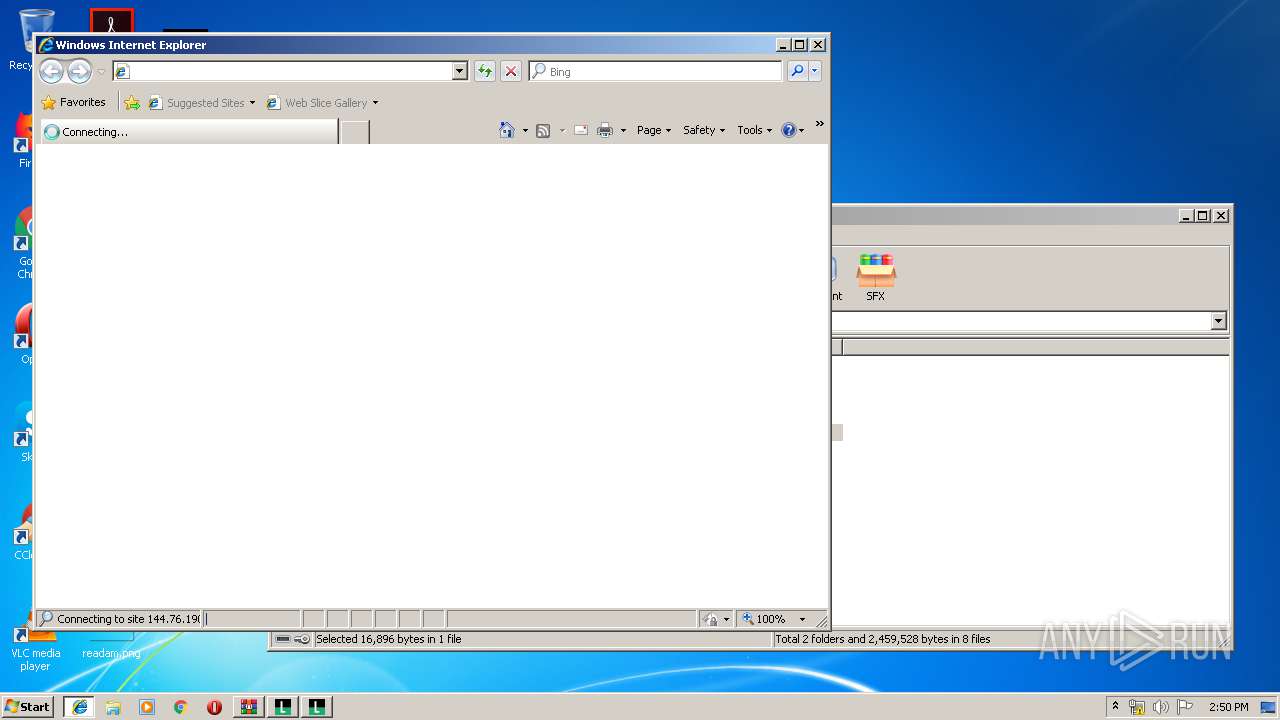Expand the path dropdown in WinRAR window
This screenshot has width=1280, height=720.
(x=1218, y=321)
